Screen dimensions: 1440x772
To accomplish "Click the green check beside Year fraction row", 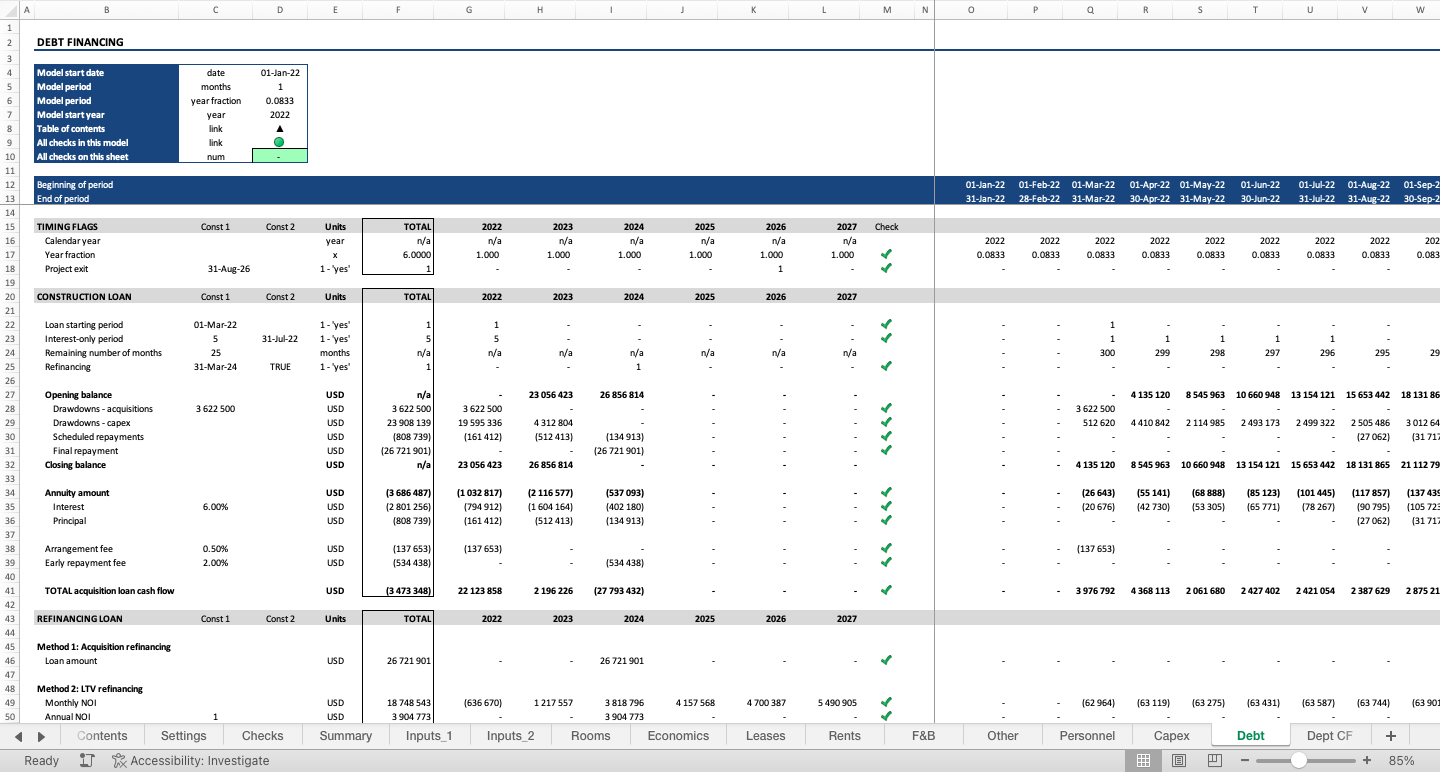I will 885,254.
